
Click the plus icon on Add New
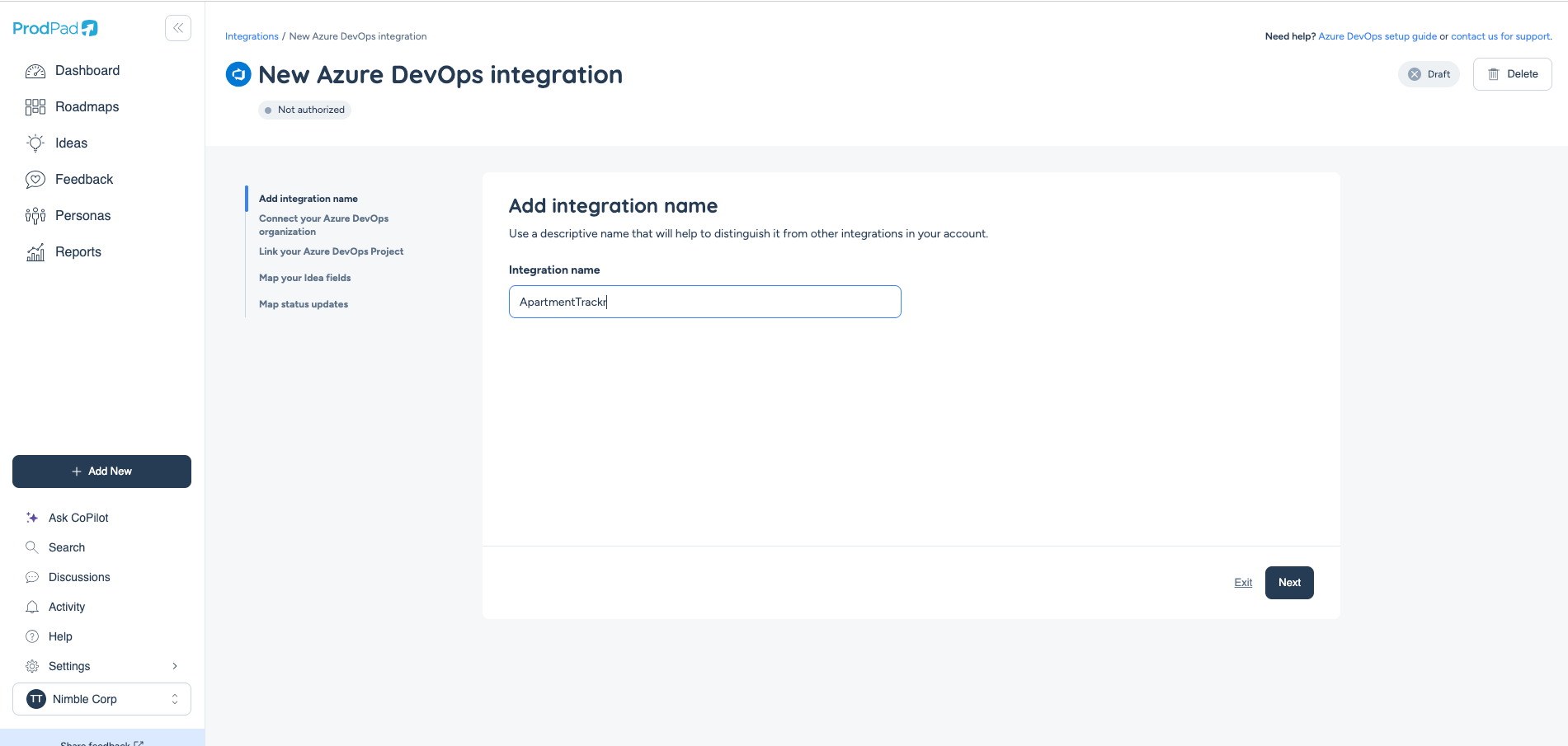pyautogui.click(x=77, y=472)
